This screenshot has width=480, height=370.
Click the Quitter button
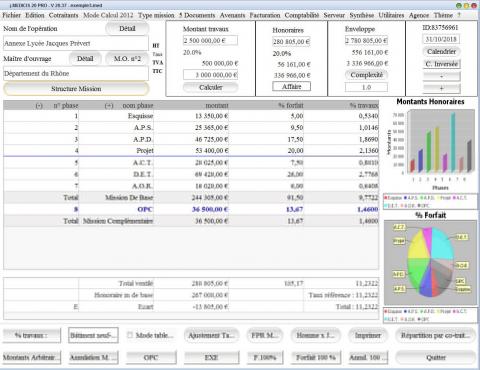tap(436, 357)
